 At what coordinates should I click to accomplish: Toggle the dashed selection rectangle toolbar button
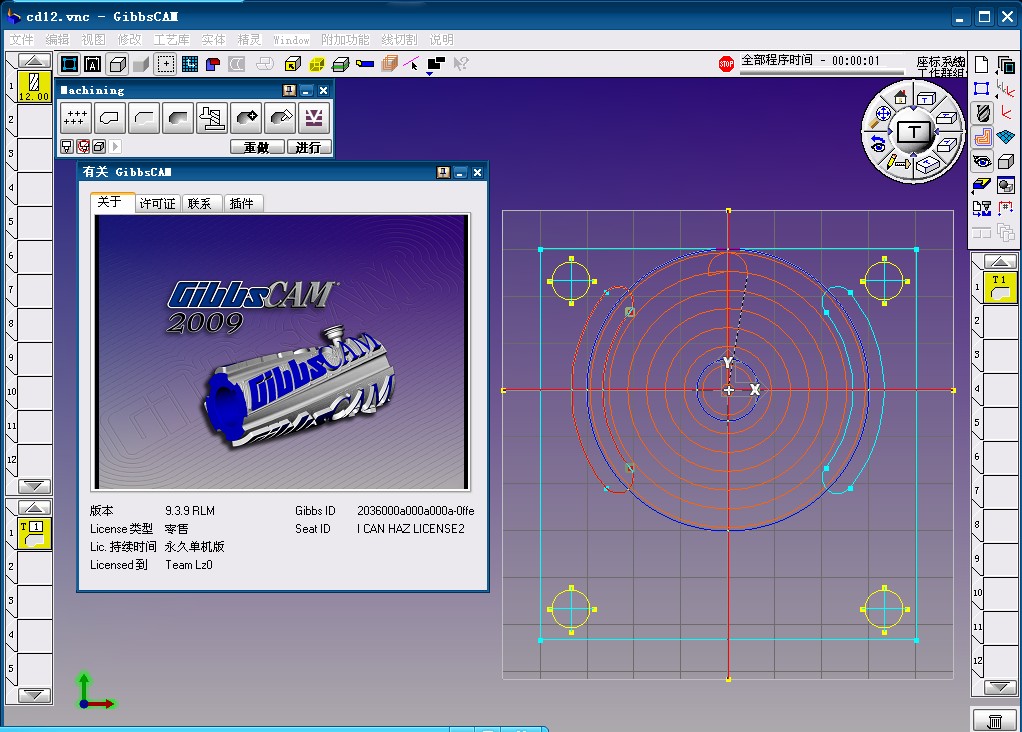(166, 64)
